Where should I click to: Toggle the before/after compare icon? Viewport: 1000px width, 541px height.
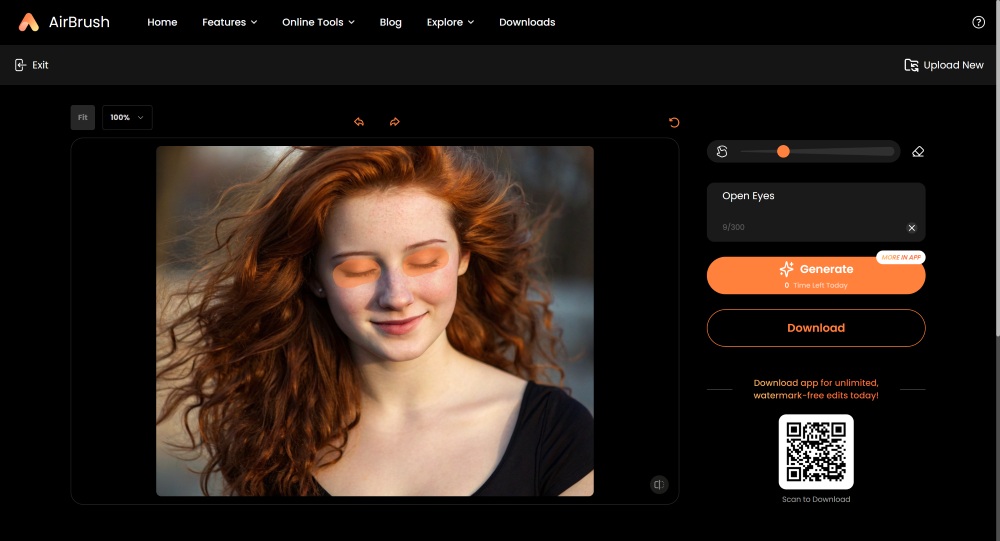659,485
